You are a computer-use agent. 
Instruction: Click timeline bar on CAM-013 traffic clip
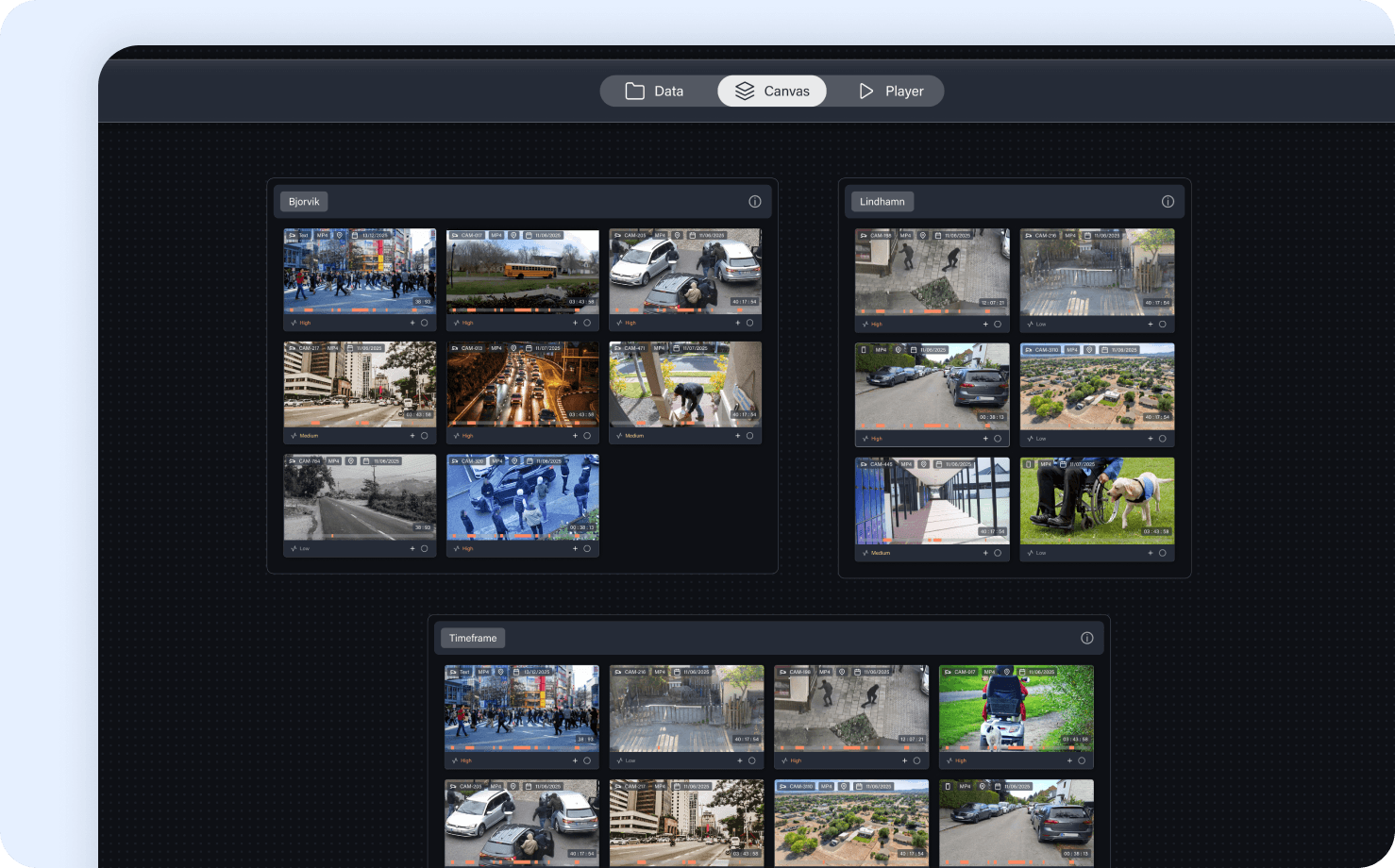pos(522,423)
